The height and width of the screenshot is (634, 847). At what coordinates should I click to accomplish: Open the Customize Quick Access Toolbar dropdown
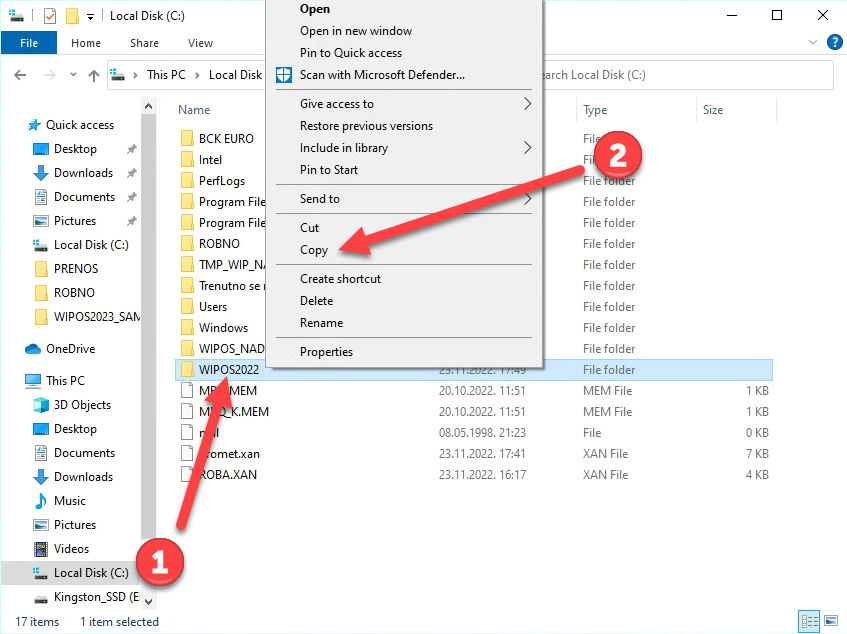[x=90, y=17]
